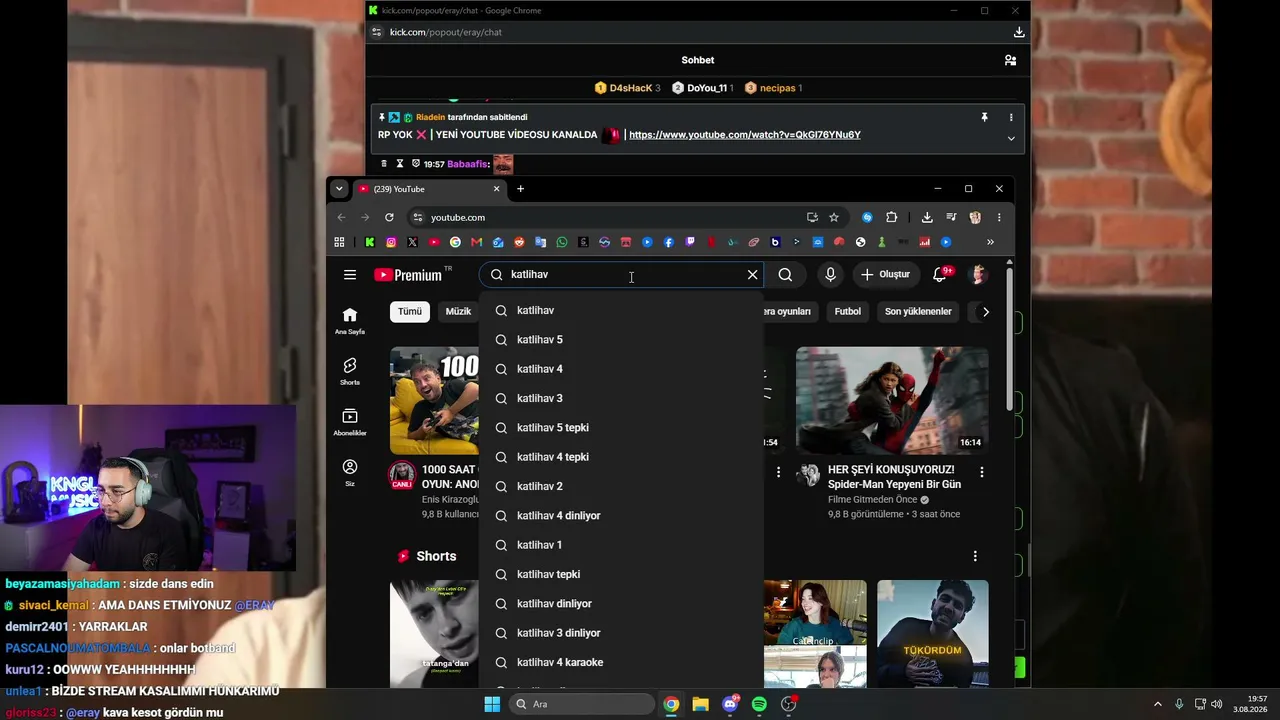Choose the "katlihav 3 dinliyor" suggestion

click(622, 633)
